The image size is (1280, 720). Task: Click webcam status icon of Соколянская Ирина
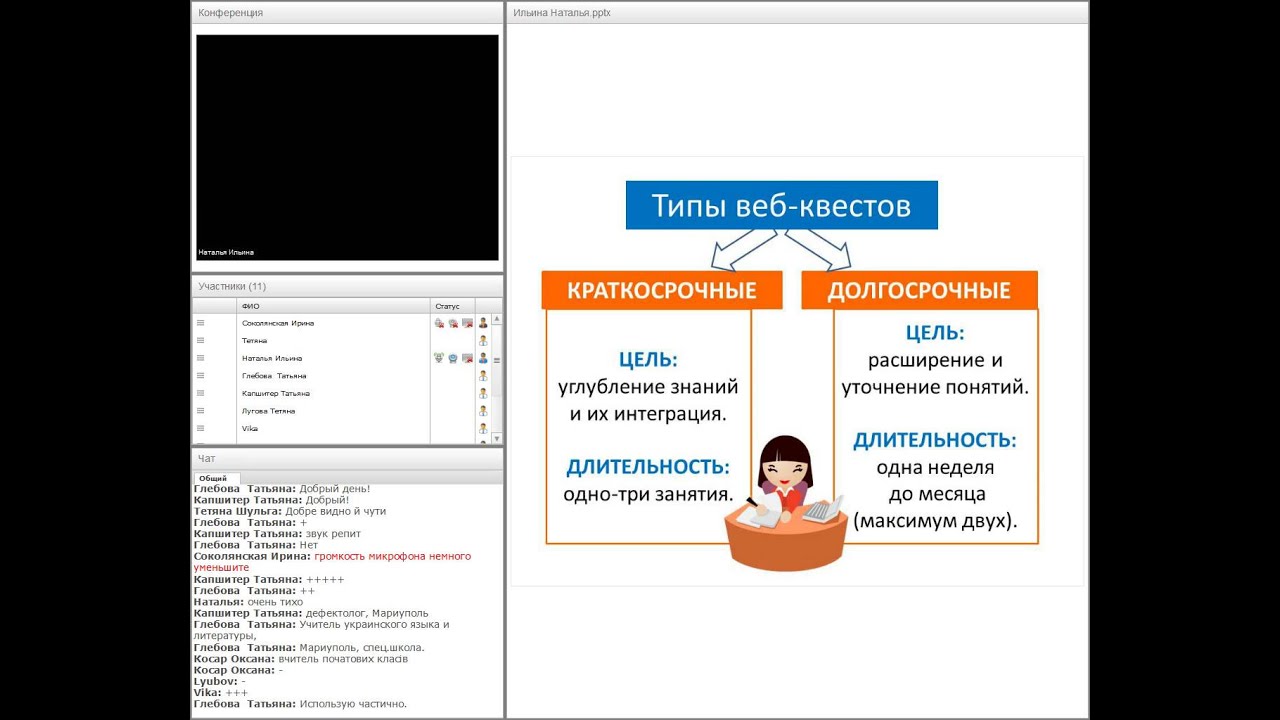click(x=453, y=323)
